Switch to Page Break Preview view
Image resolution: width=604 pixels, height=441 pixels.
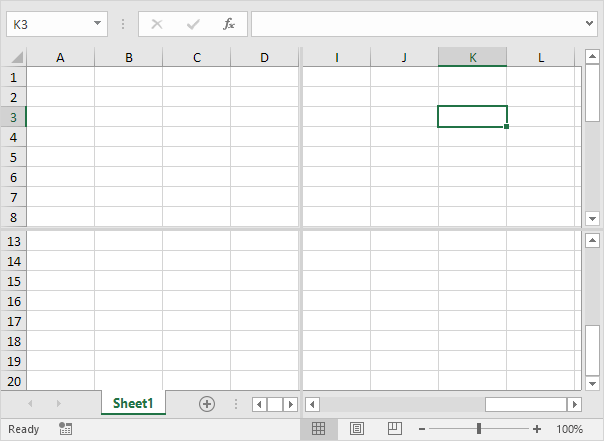394,429
